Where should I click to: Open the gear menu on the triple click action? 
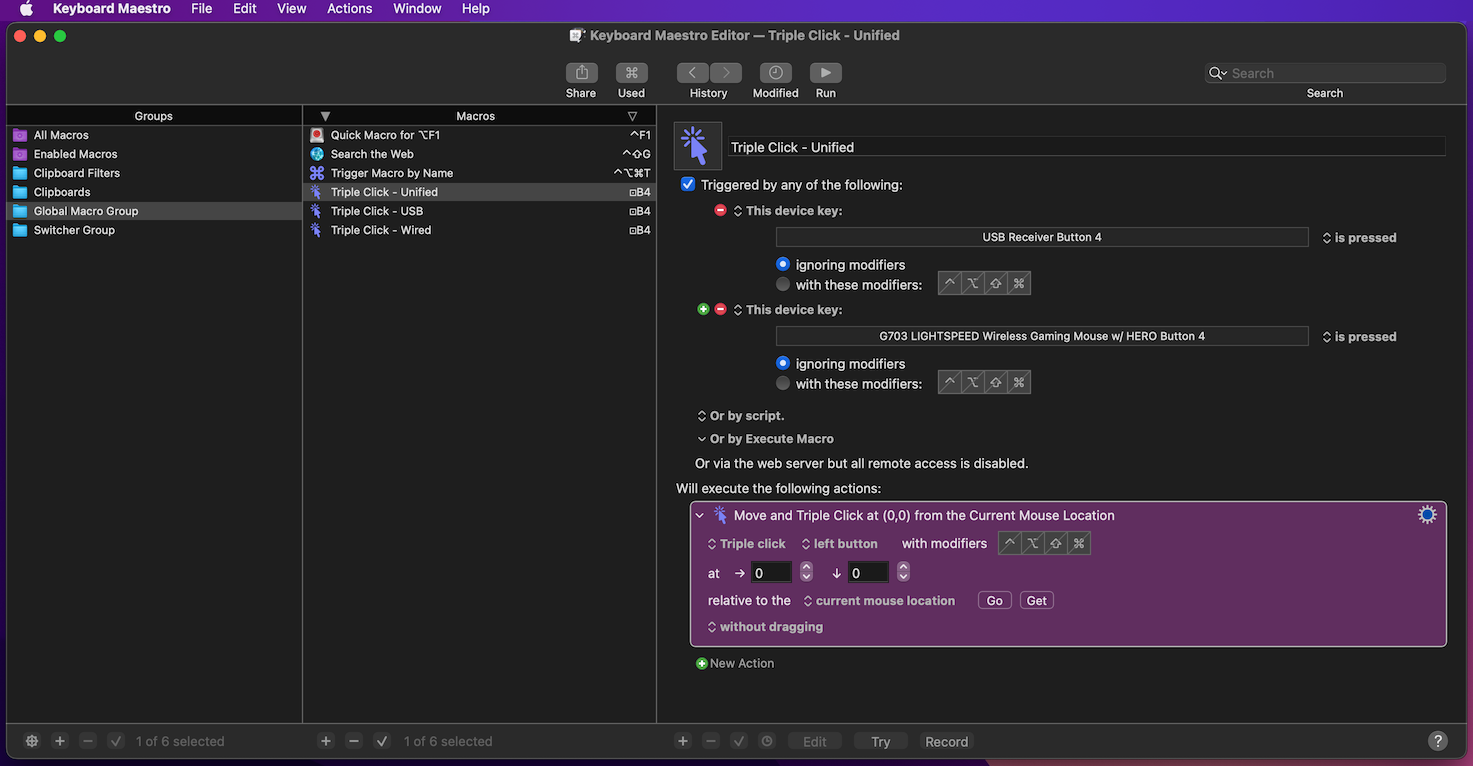[1427, 515]
